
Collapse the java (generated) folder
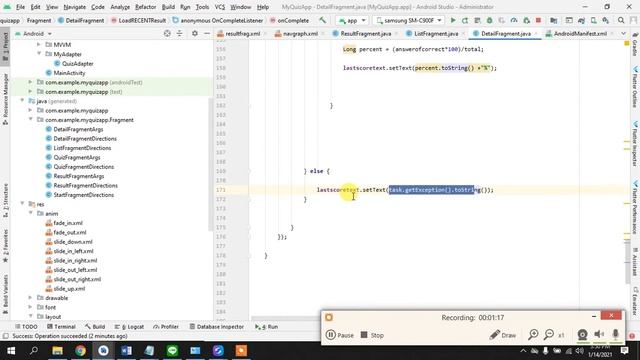point(22,101)
